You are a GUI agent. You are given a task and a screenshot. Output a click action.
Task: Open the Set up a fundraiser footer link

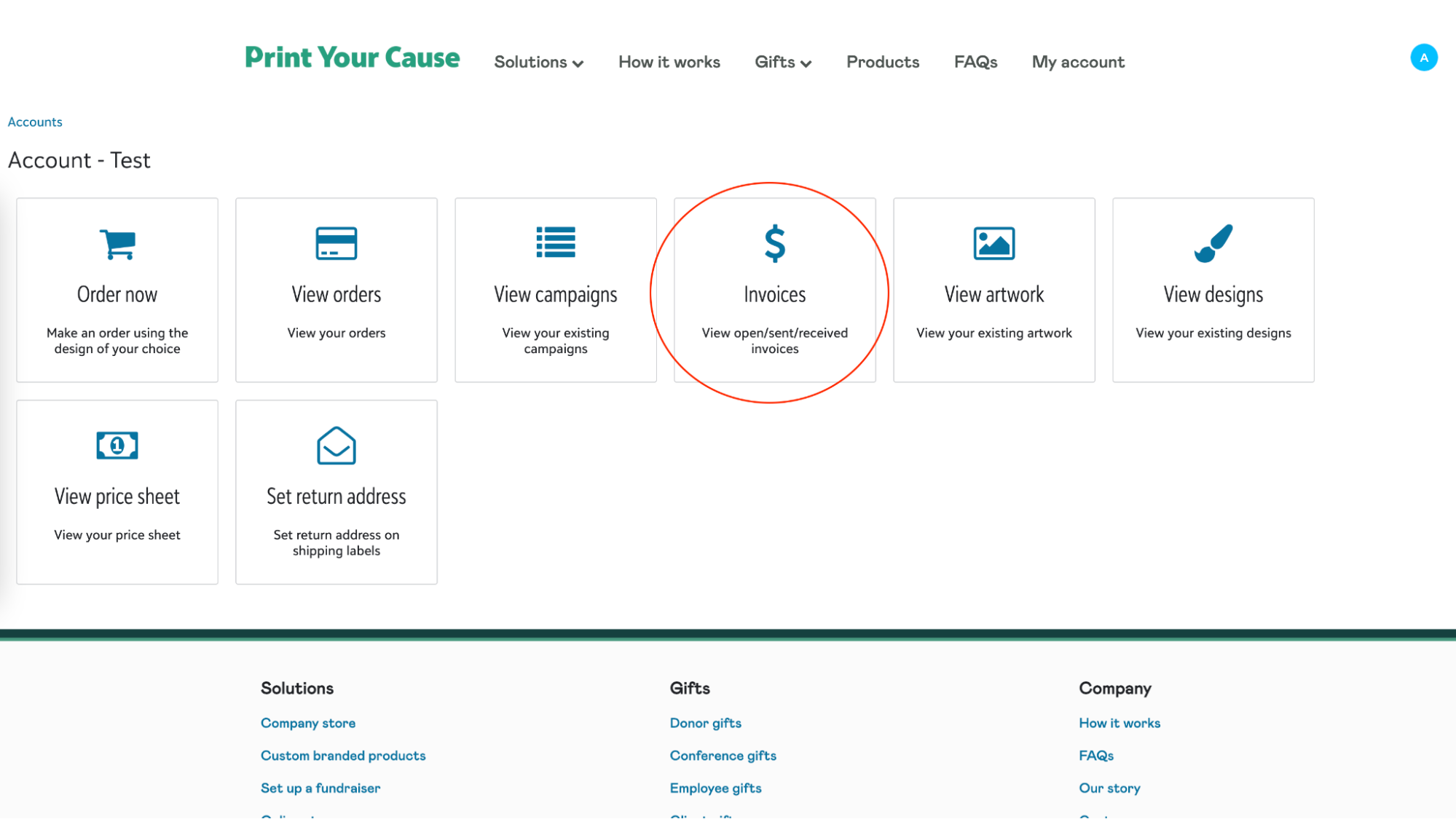pyautogui.click(x=320, y=788)
